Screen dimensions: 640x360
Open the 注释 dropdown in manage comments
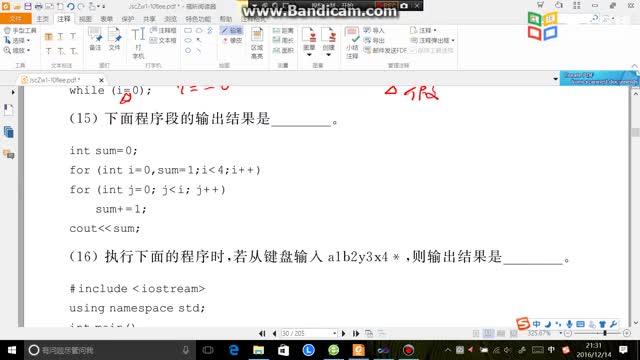(x=423, y=31)
